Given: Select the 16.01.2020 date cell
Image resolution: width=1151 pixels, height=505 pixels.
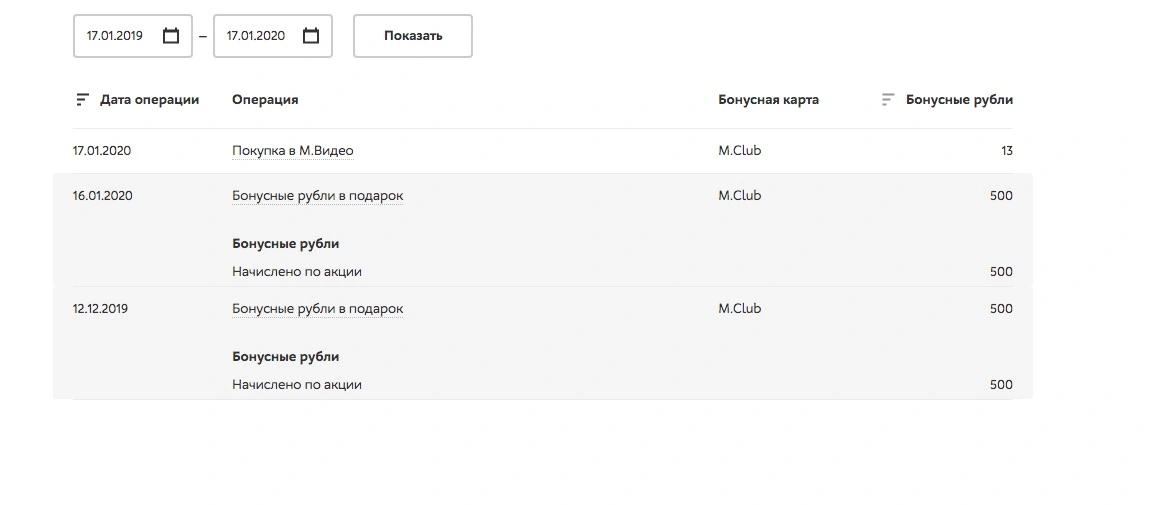Looking at the screenshot, I should point(103,196).
